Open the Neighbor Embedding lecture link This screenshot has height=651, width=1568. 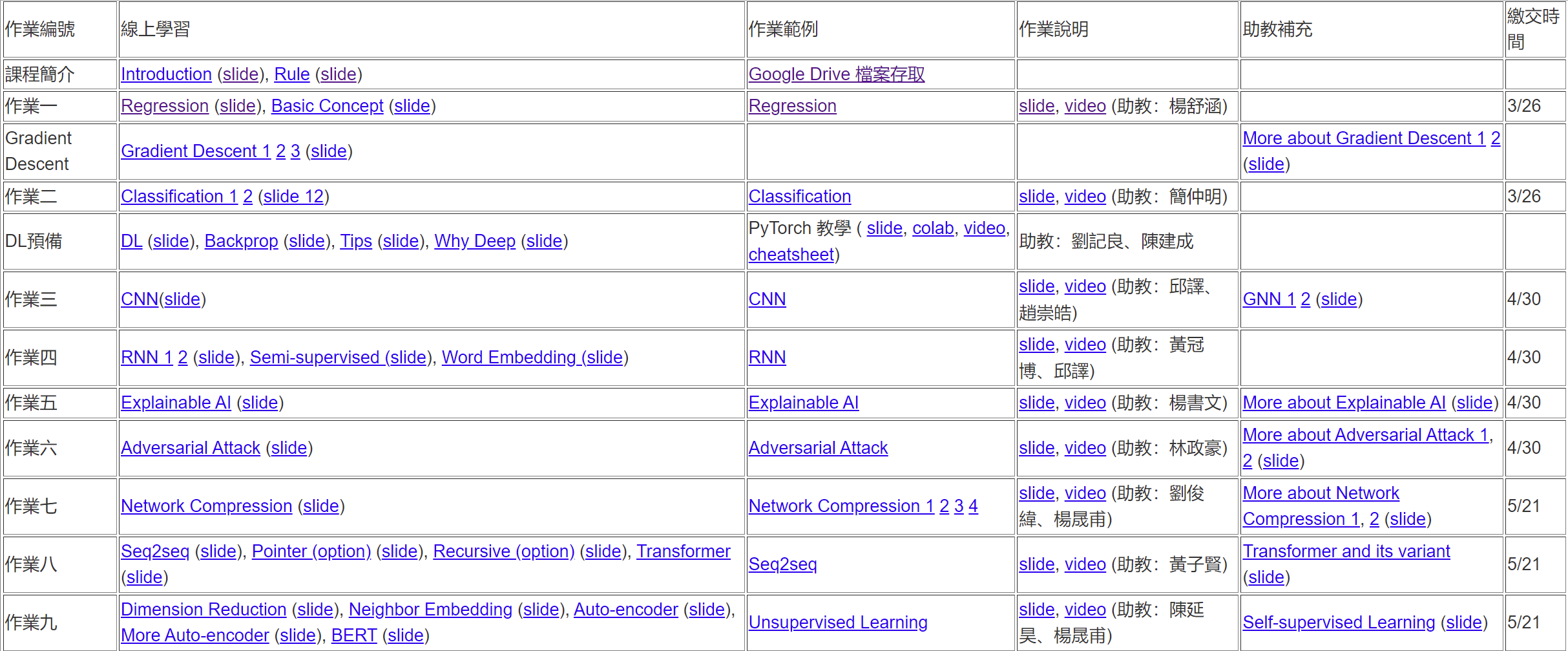(431, 610)
